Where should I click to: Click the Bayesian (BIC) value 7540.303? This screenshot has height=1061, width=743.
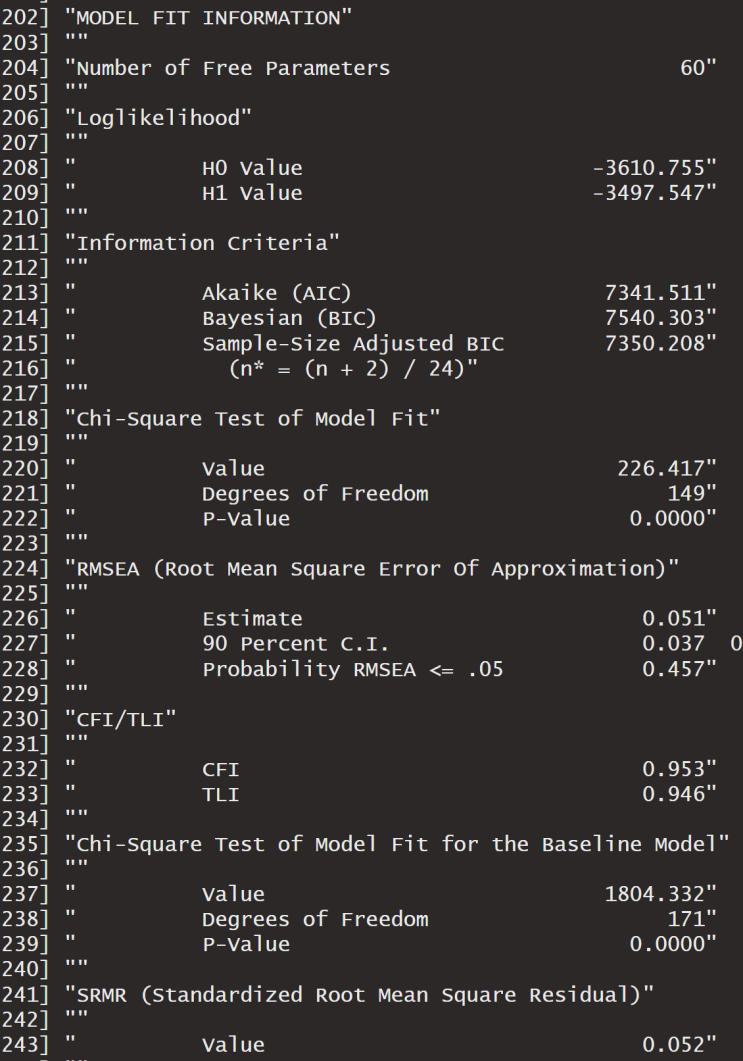(654, 318)
